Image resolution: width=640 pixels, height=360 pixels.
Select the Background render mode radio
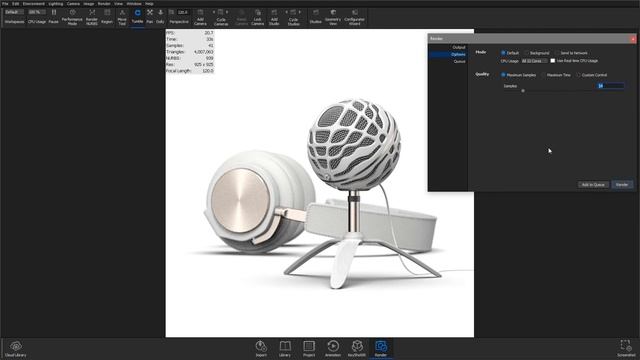point(527,53)
